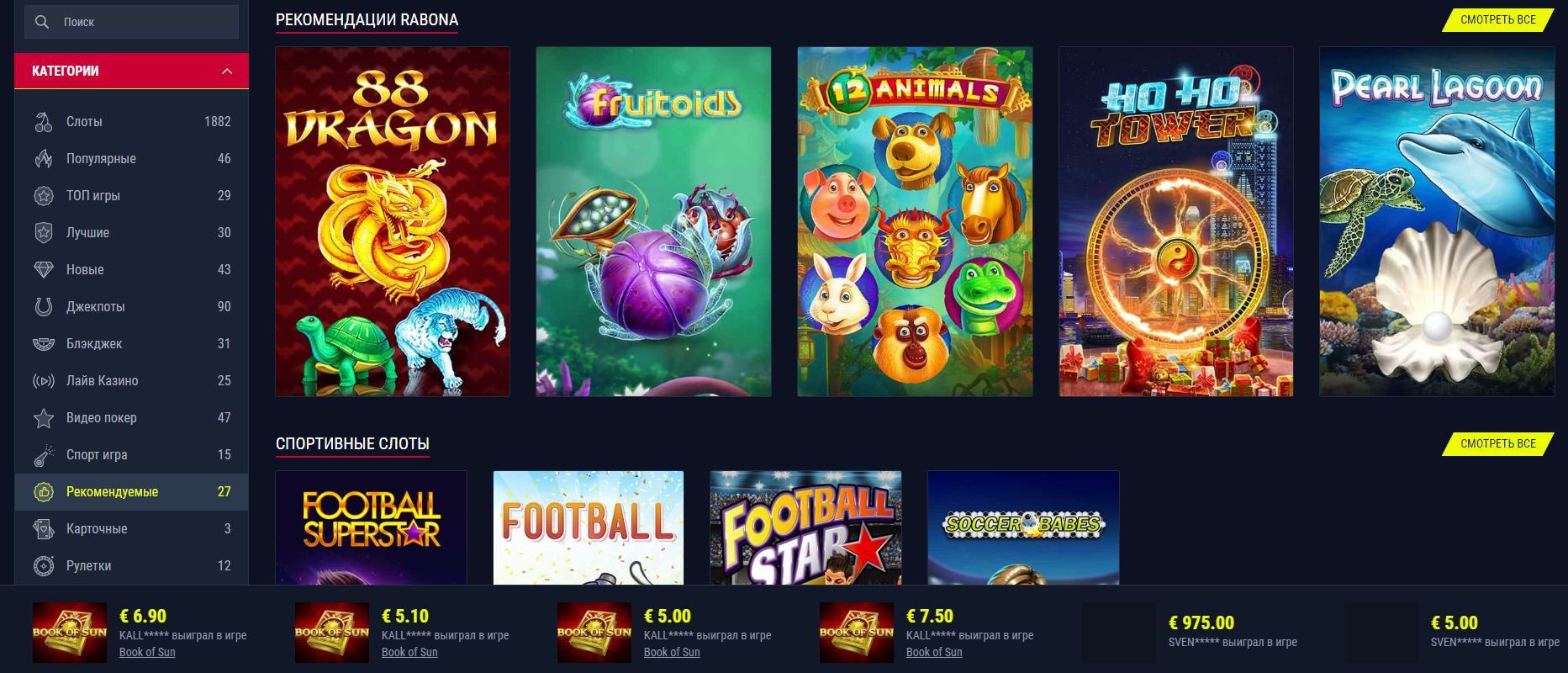
Task: Launch the Pearl Lagoon game thumbnail
Action: point(1437,221)
